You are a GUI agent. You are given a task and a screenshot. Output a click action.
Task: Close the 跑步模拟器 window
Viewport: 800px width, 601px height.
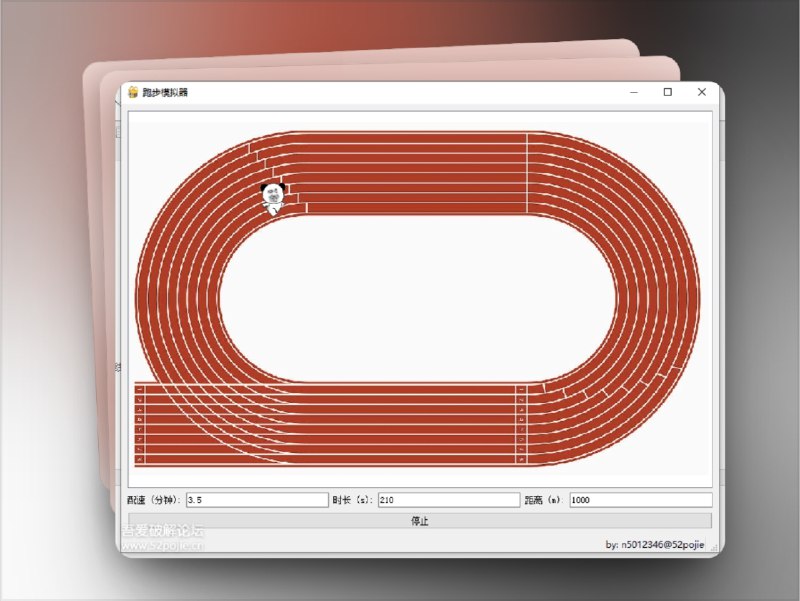point(702,92)
